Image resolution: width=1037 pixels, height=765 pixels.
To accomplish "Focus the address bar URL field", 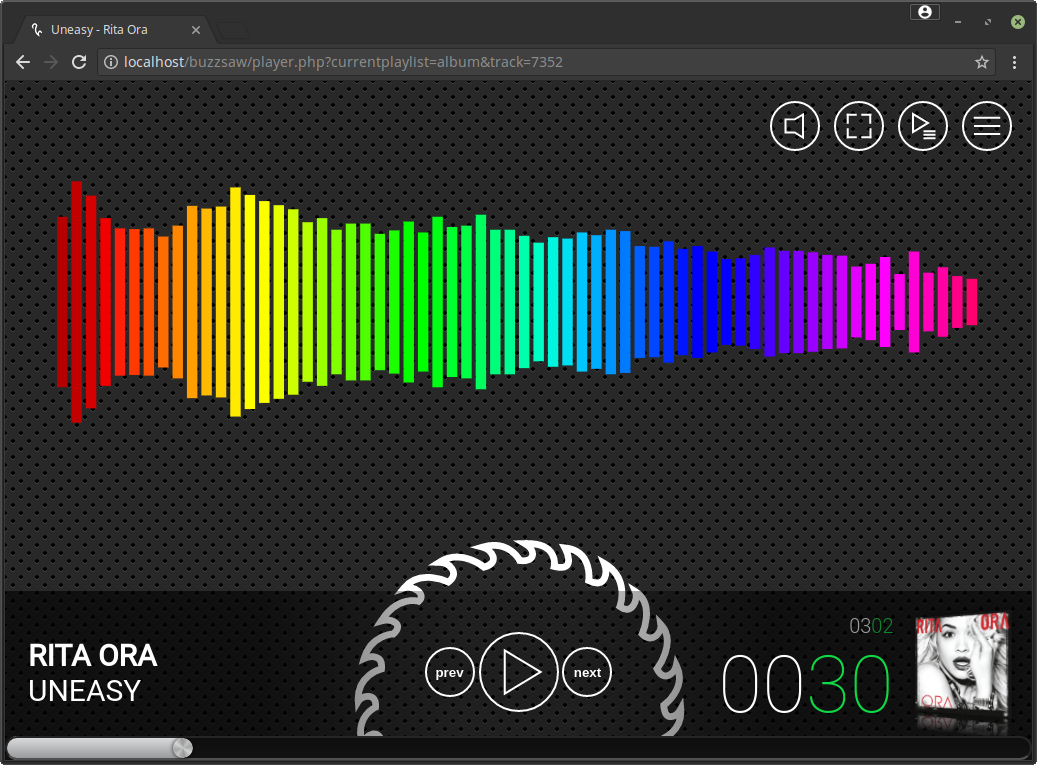I will point(546,62).
